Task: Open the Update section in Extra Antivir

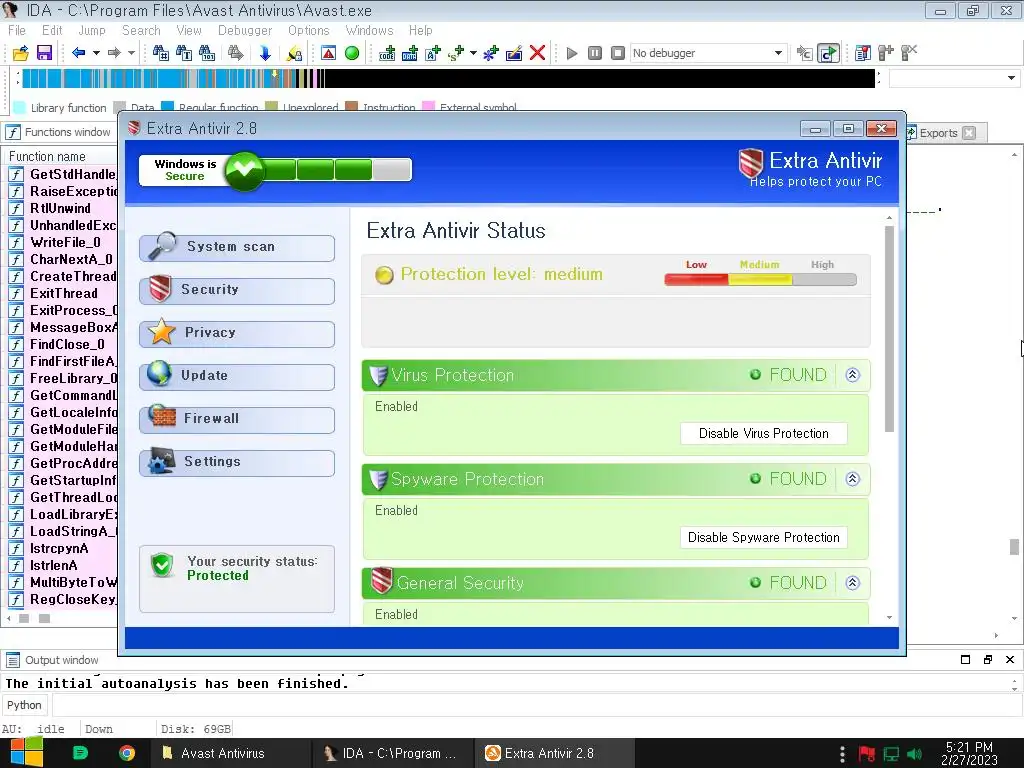Action: [237, 376]
